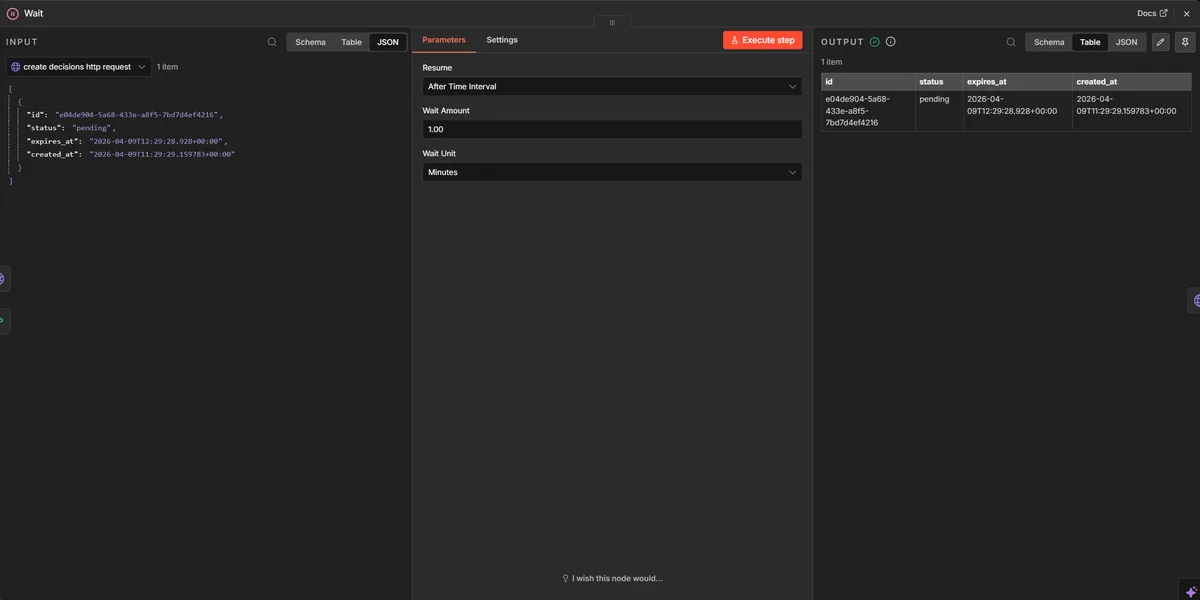
Task: Switch input view to Table
Action: click(351, 42)
